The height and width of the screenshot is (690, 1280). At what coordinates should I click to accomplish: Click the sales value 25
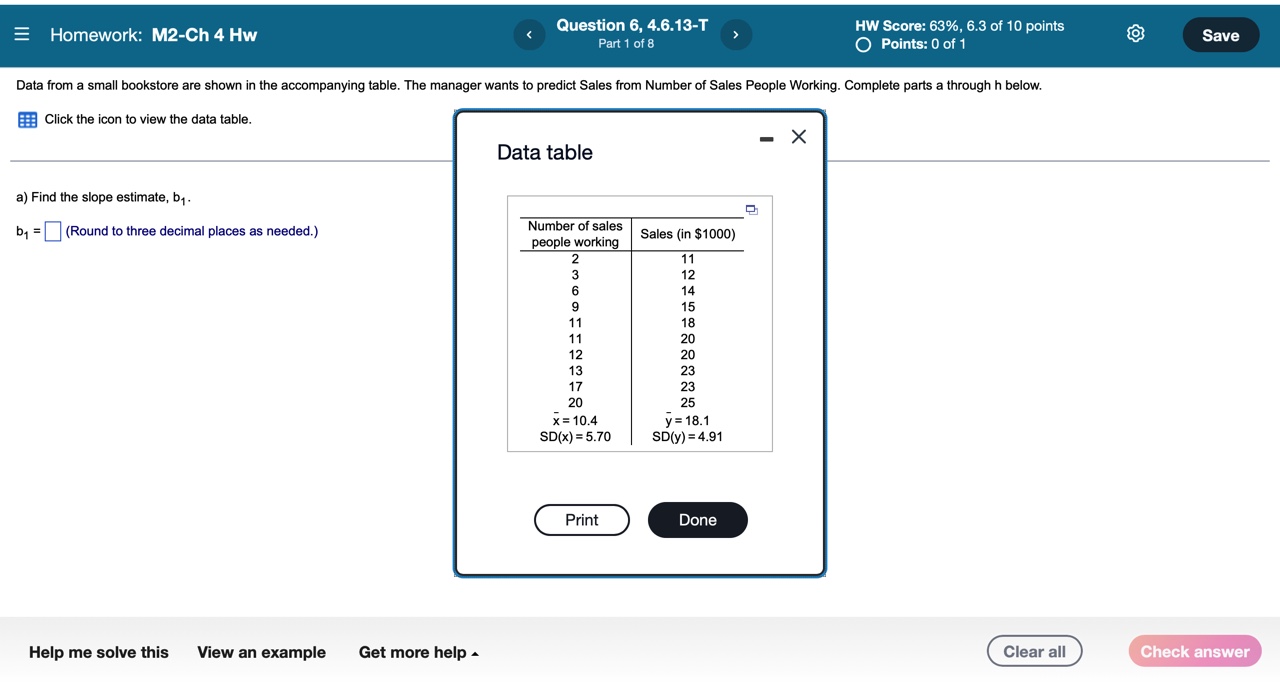click(688, 403)
